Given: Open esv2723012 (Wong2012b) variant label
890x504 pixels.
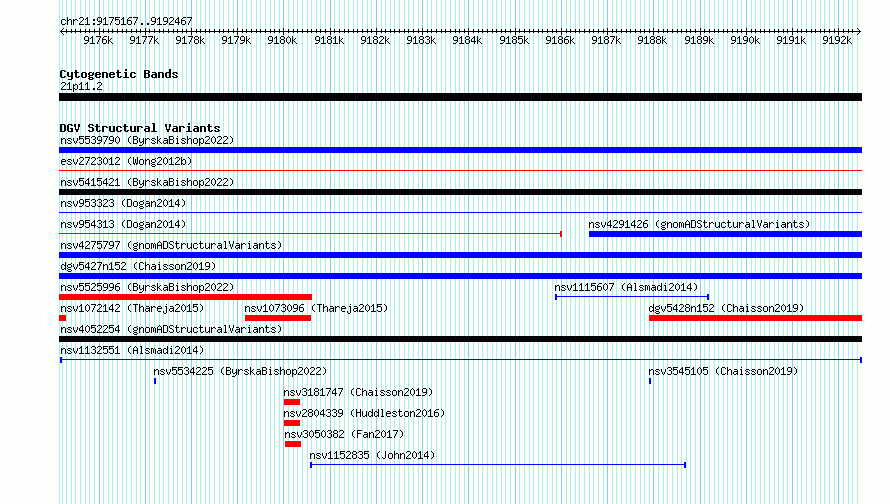Looking at the screenshot, I should pos(126,161).
